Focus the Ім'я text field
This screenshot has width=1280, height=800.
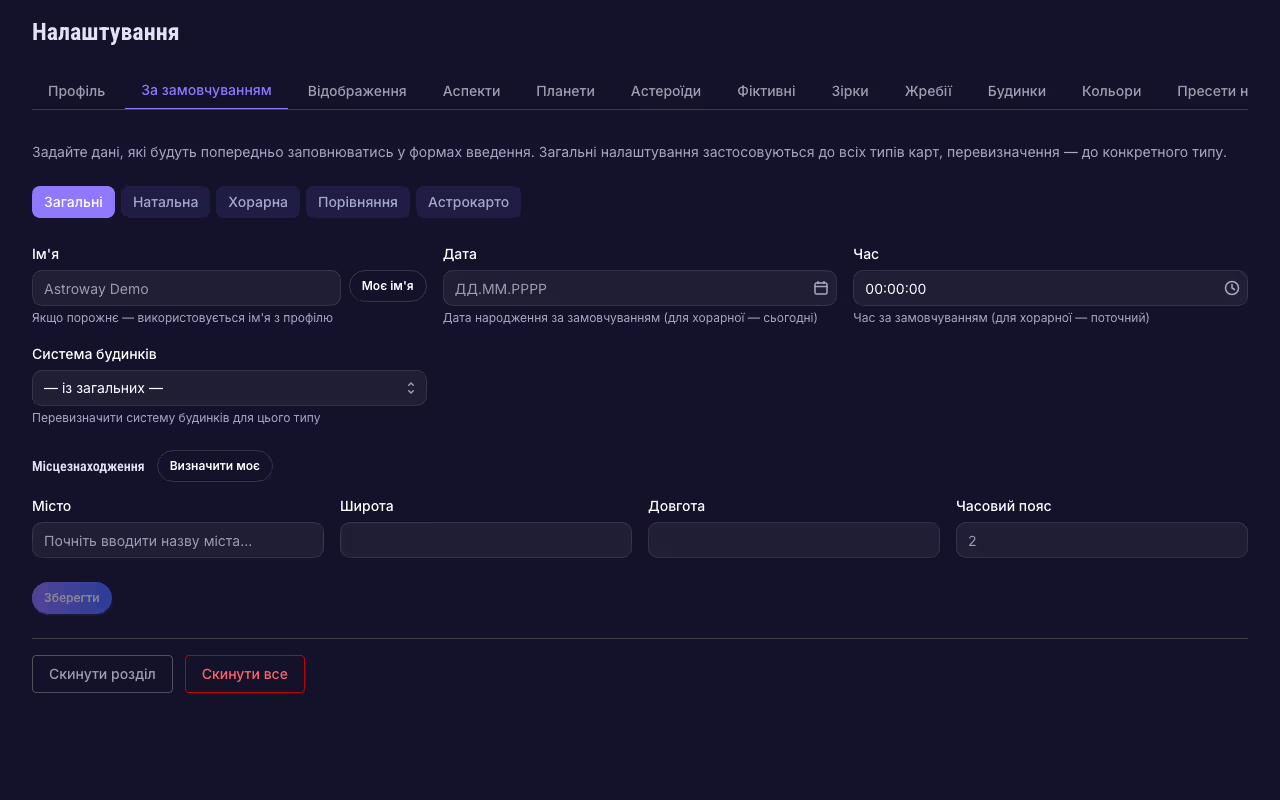click(x=186, y=288)
